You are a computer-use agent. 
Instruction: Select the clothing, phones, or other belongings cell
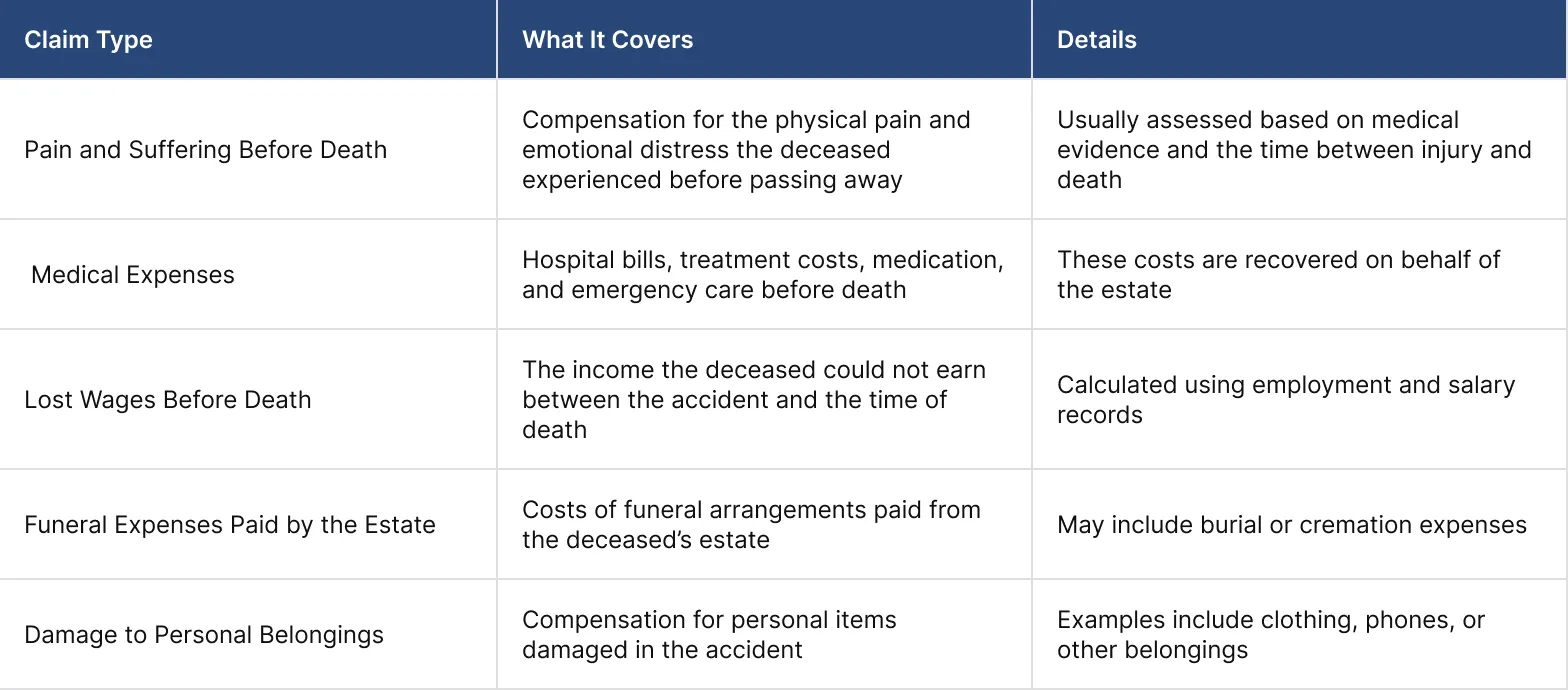point(1270,635)
